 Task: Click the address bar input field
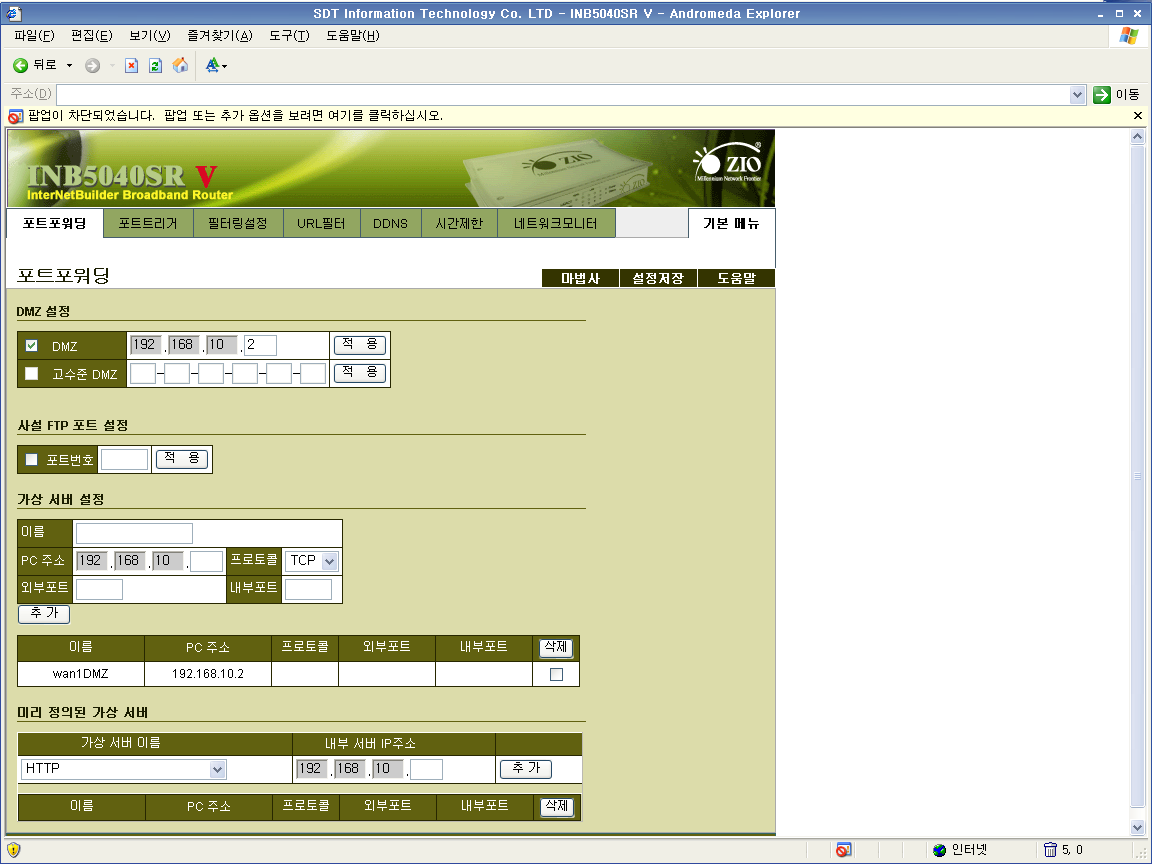coord(563,95)
